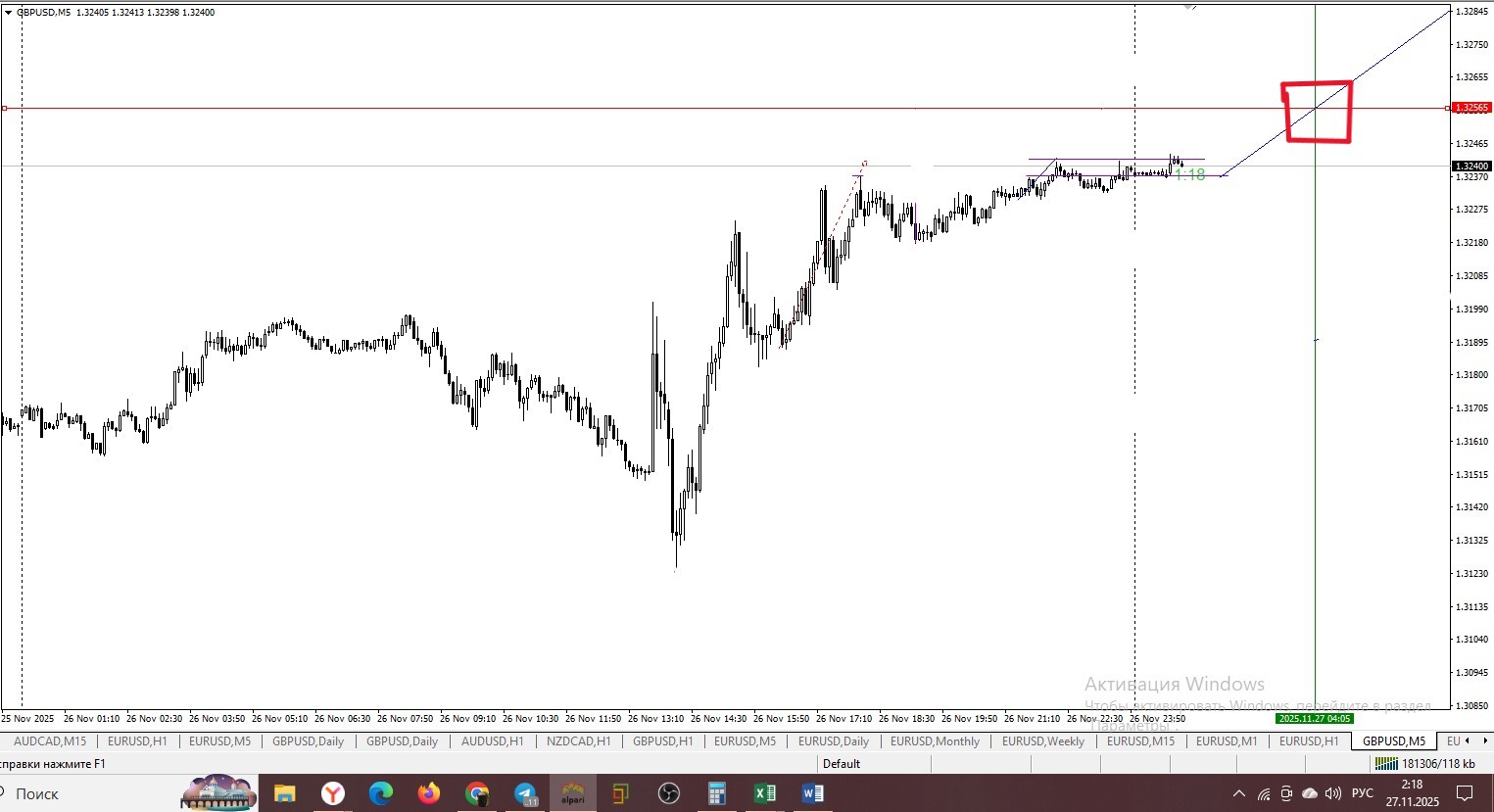The height and width of the screenshot is (812, 1494).
Task: Switch to the EURUSD,M15 chart tab
Action: click(1140, 741)
